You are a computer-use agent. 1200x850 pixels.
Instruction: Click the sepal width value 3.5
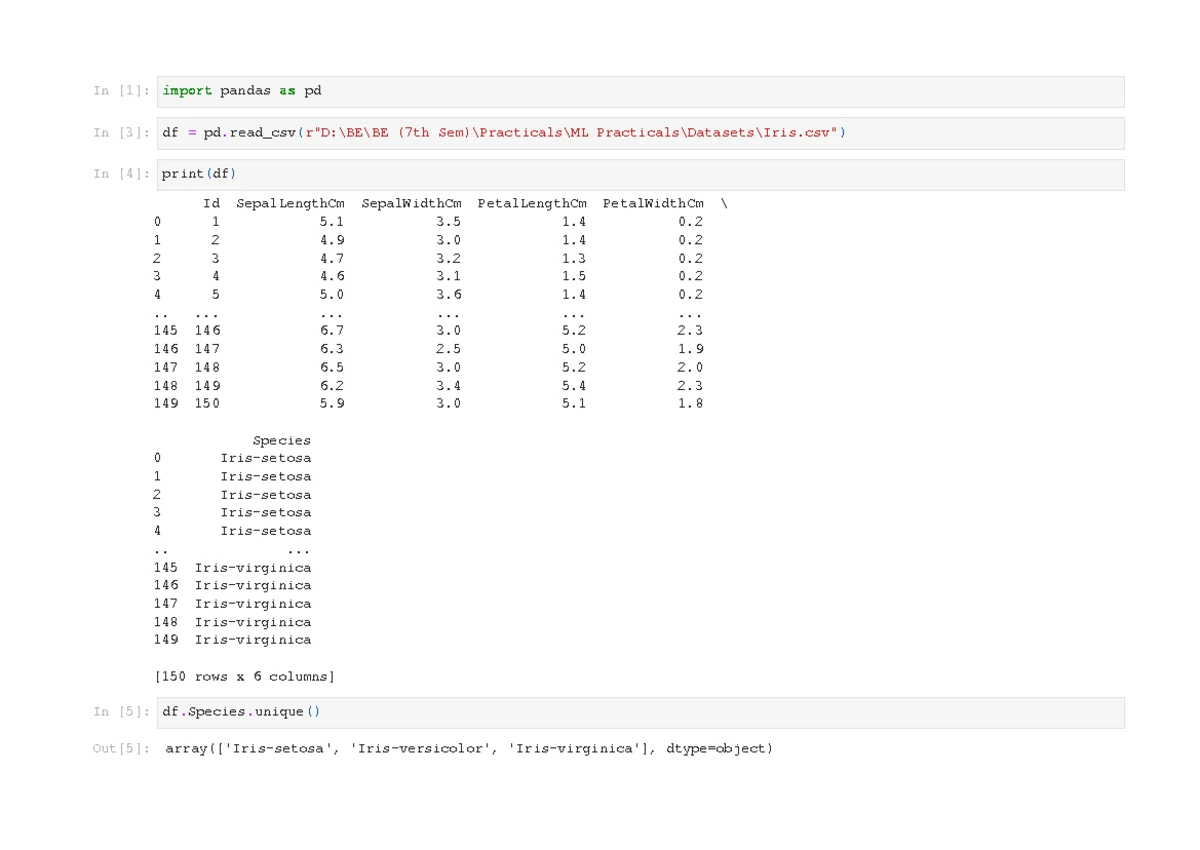pos(449,222)
